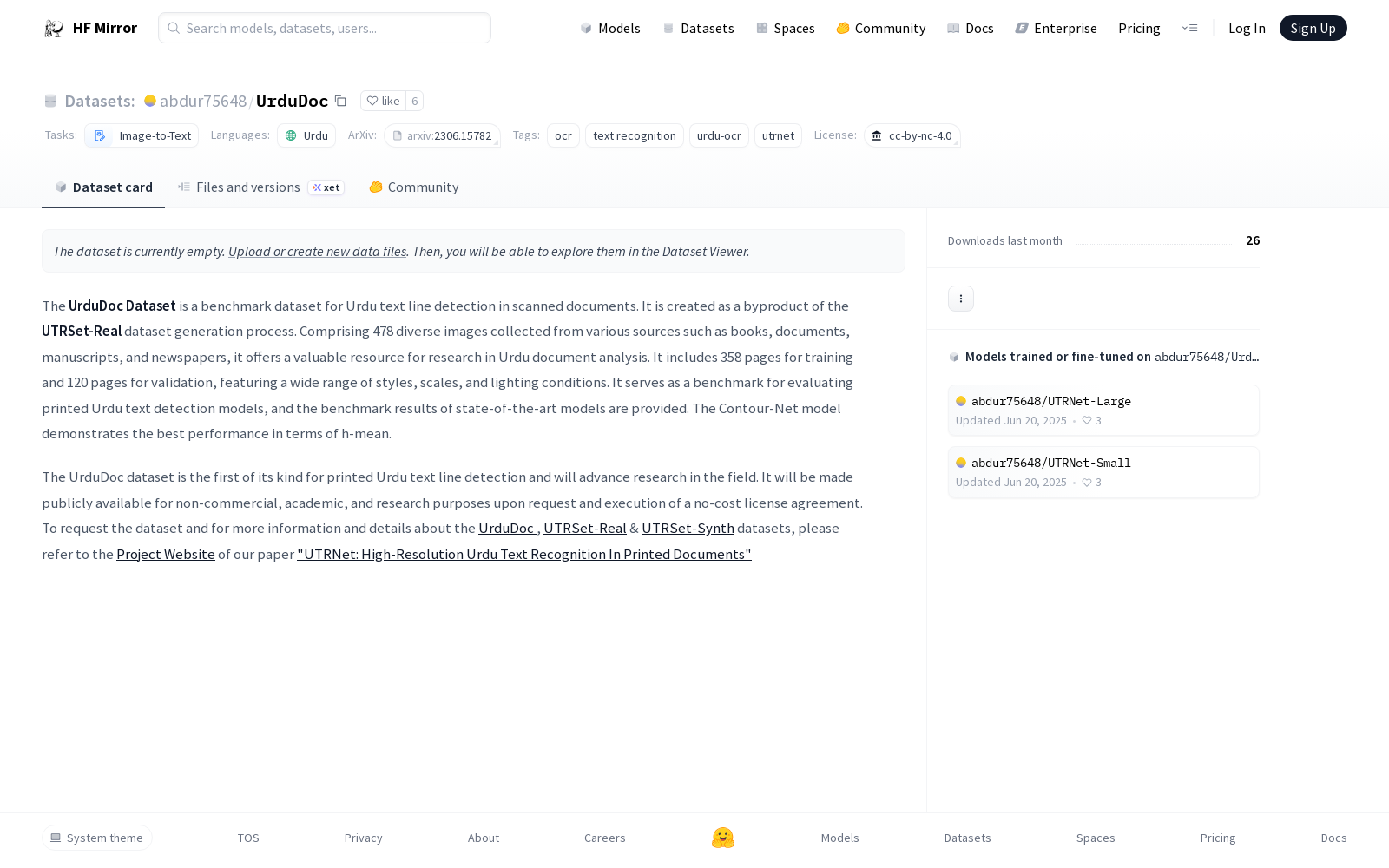Open the three-dot options menu in sidebar

[961, 299]
